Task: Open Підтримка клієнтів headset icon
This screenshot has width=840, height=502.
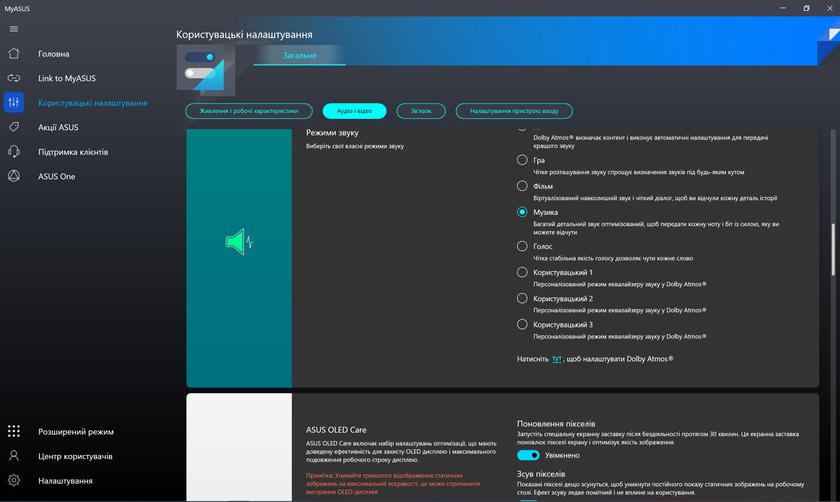Action: (x=14, y=152)
